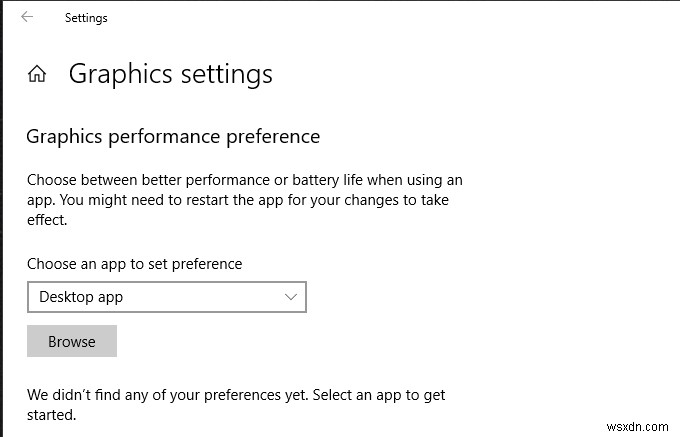Select the "Graphics settings" page heading
Viewport: 680px width, 437px height.
point(170,74)
